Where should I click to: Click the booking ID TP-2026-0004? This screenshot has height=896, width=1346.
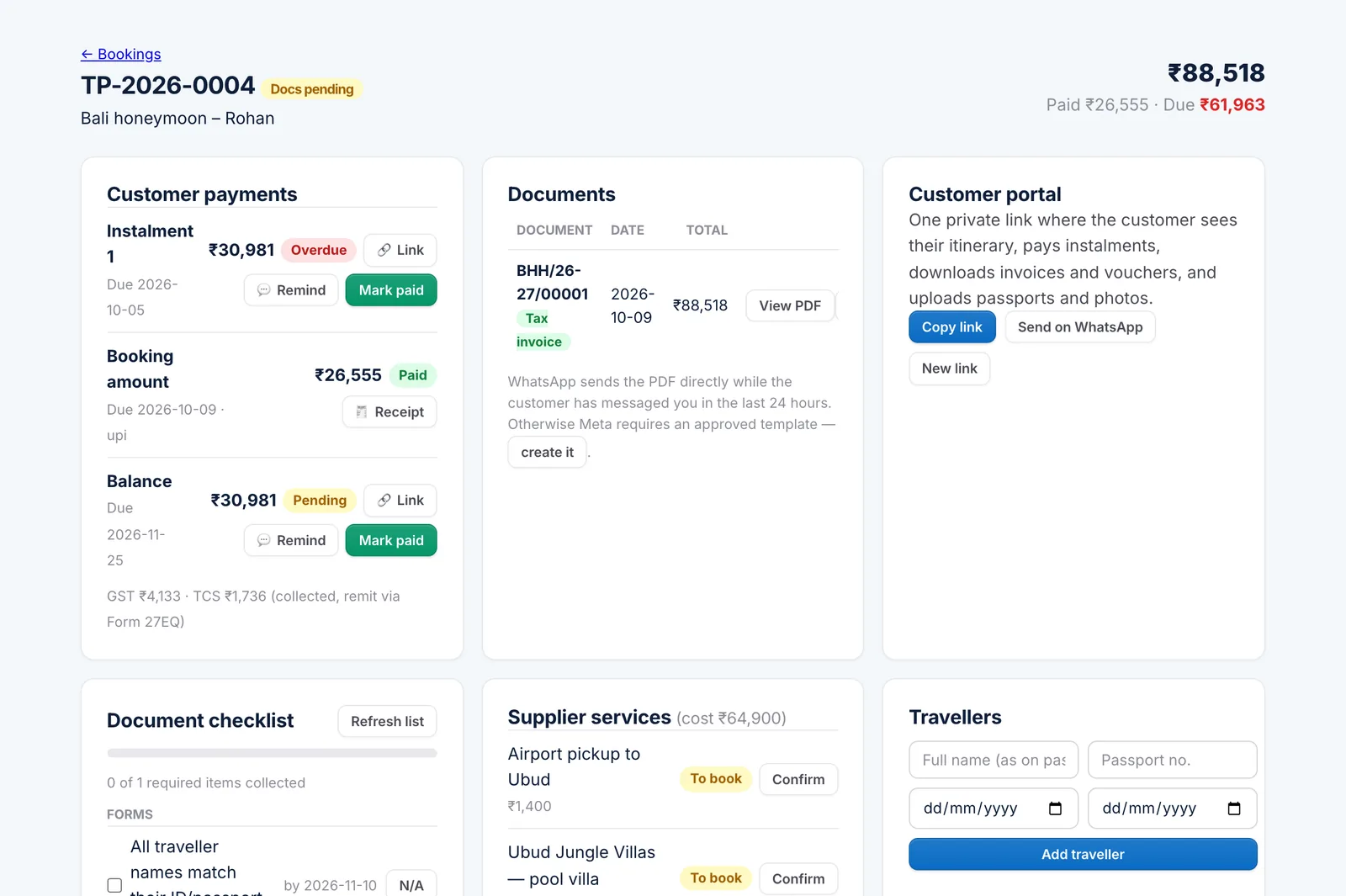pyautogui.click(x=168, y=86)
